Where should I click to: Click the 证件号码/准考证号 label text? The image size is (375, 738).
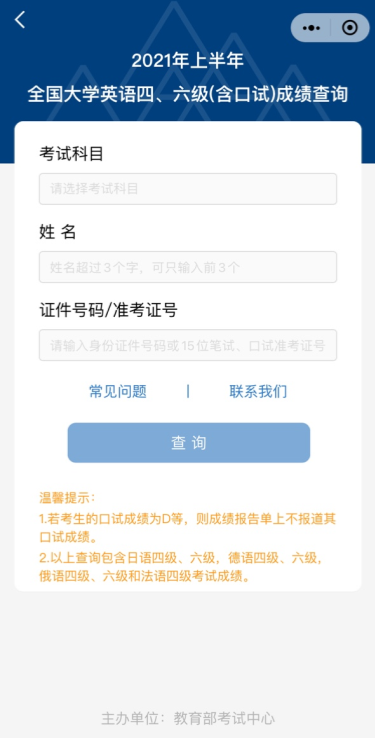click(x=108, y=310)
